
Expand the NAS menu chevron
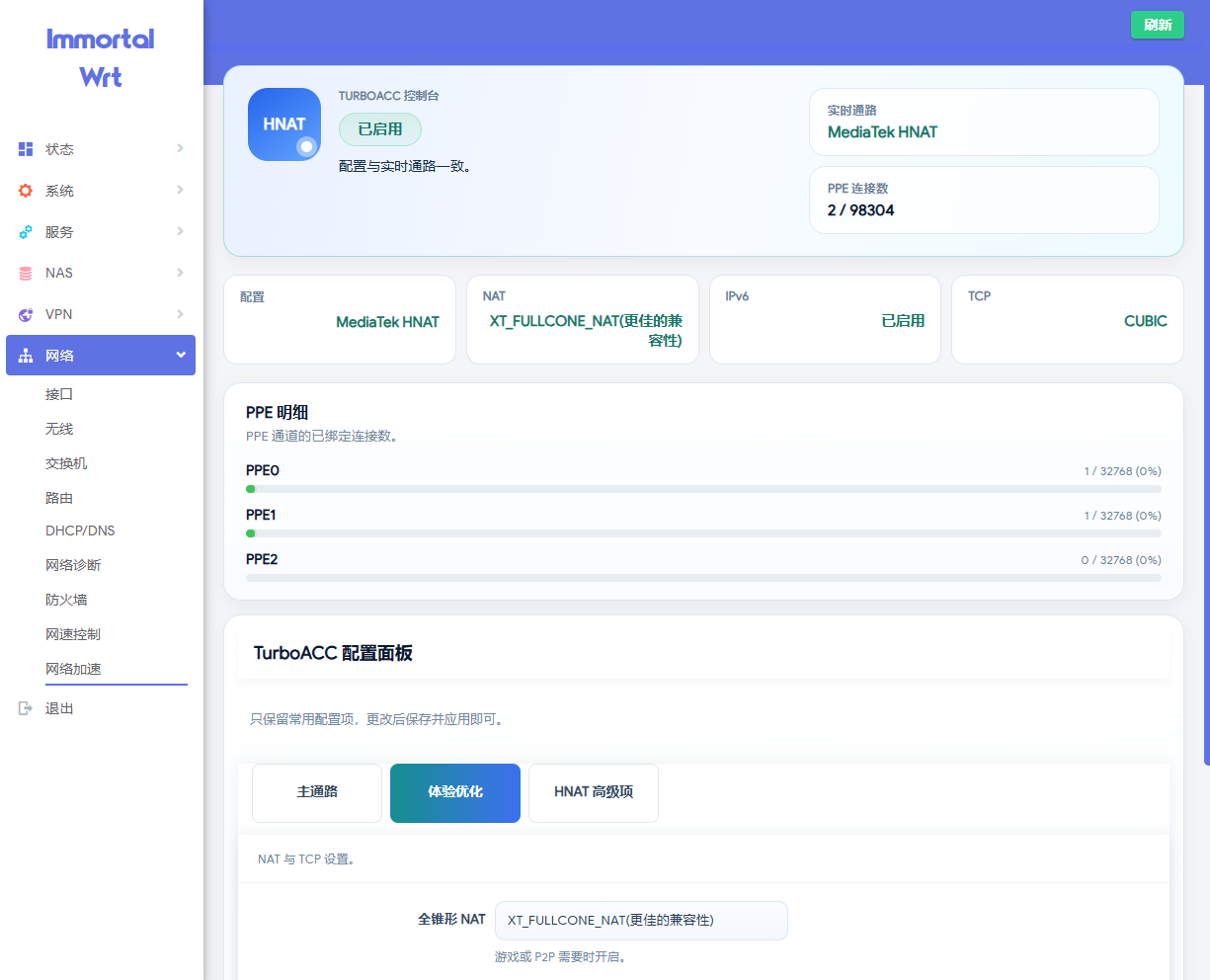180,273
